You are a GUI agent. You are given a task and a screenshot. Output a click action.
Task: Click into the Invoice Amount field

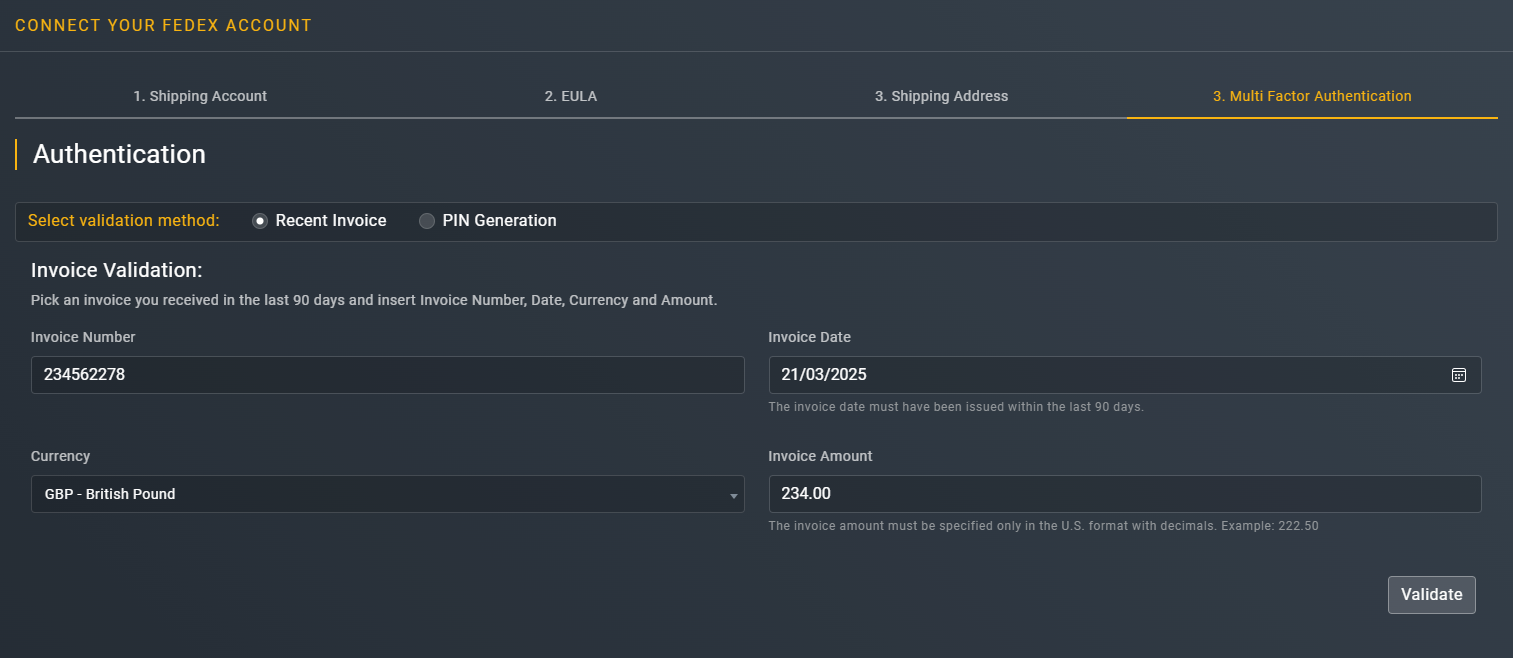click(1124, 494)
